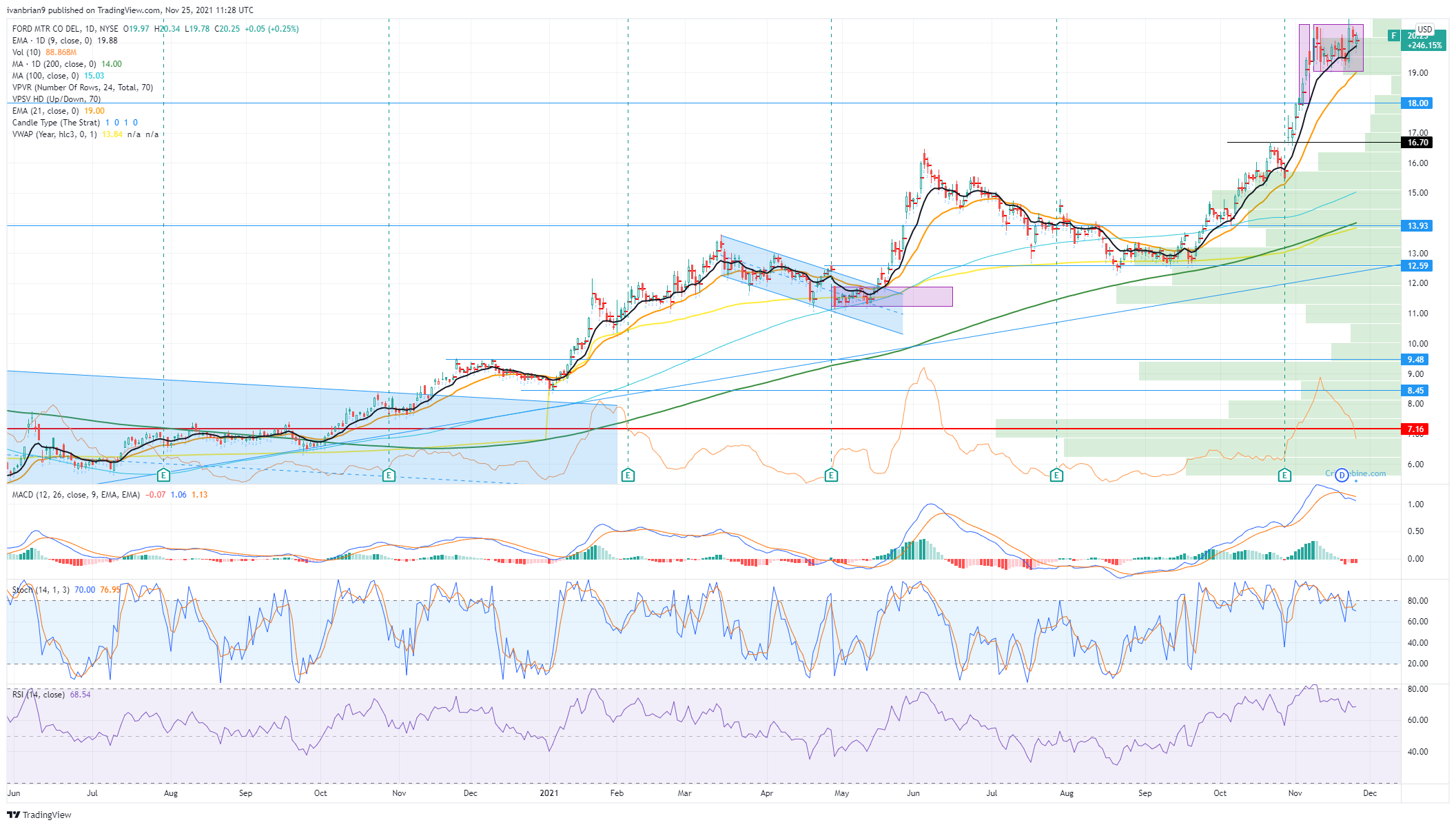Click the black 16.70 price label
Viewport: 1456px width, 827px height.
click(x=1417, y=143)
